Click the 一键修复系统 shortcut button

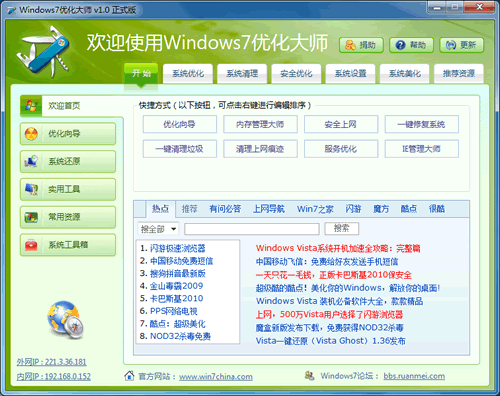(422, 124)
